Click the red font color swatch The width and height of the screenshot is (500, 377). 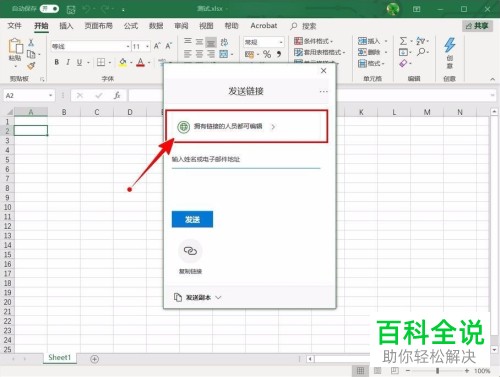[x=141, y=62]
